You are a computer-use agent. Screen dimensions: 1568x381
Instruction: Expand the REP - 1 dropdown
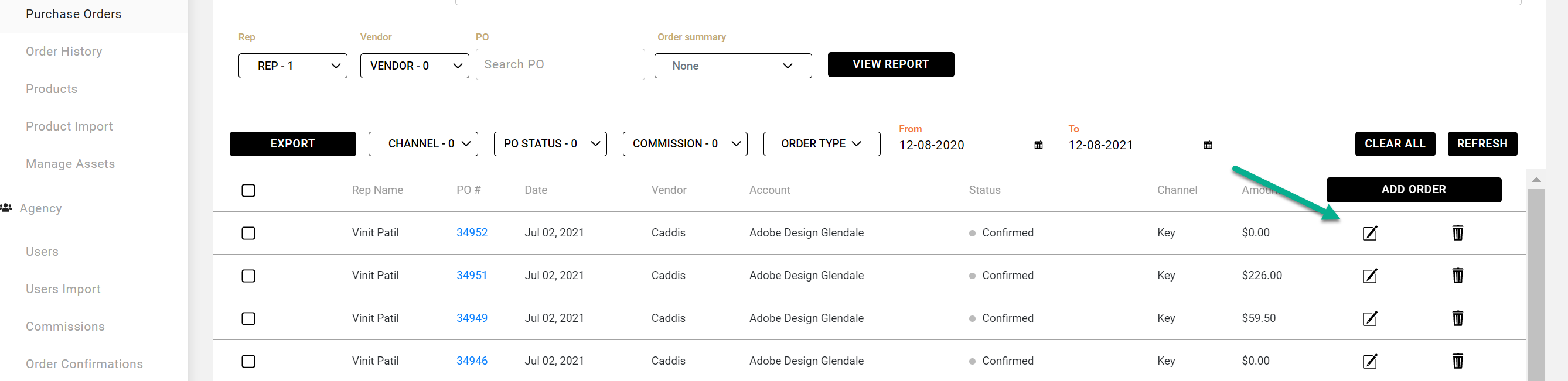pos(293,66)
